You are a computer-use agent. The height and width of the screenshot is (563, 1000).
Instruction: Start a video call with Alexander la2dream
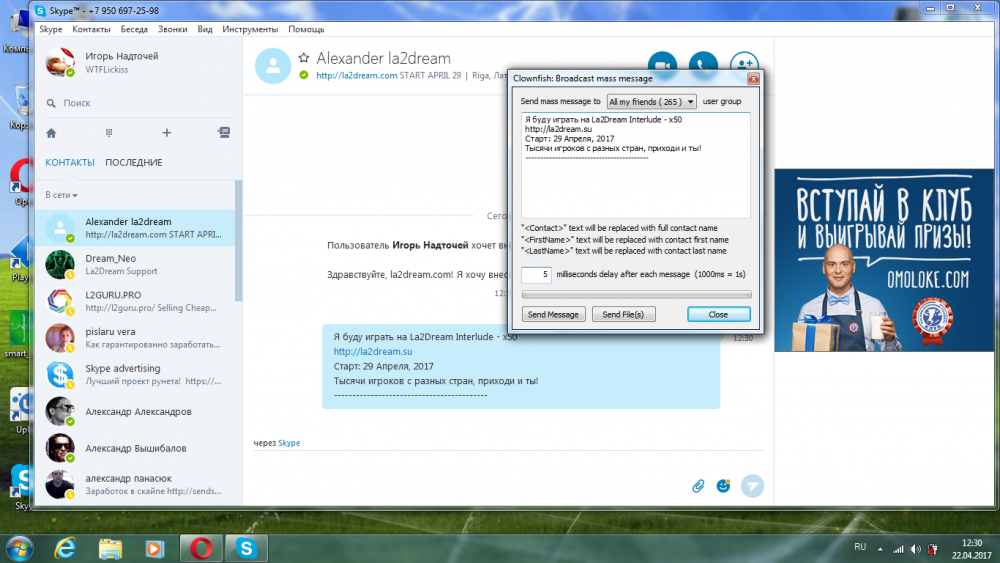point(662,63)
